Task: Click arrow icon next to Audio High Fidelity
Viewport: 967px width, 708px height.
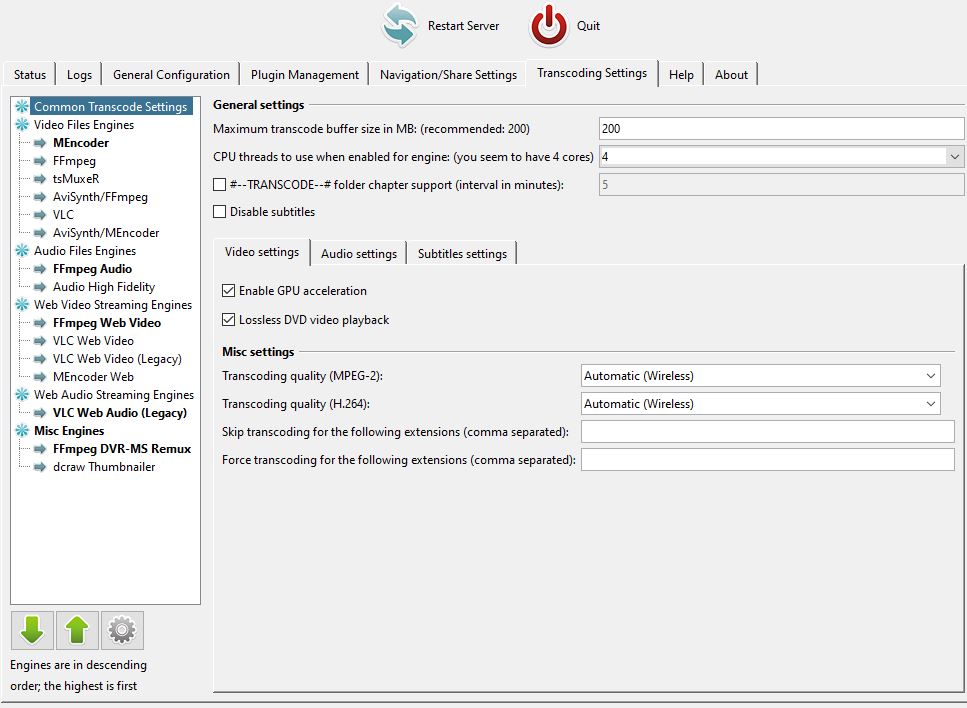Action: (40, 287)
